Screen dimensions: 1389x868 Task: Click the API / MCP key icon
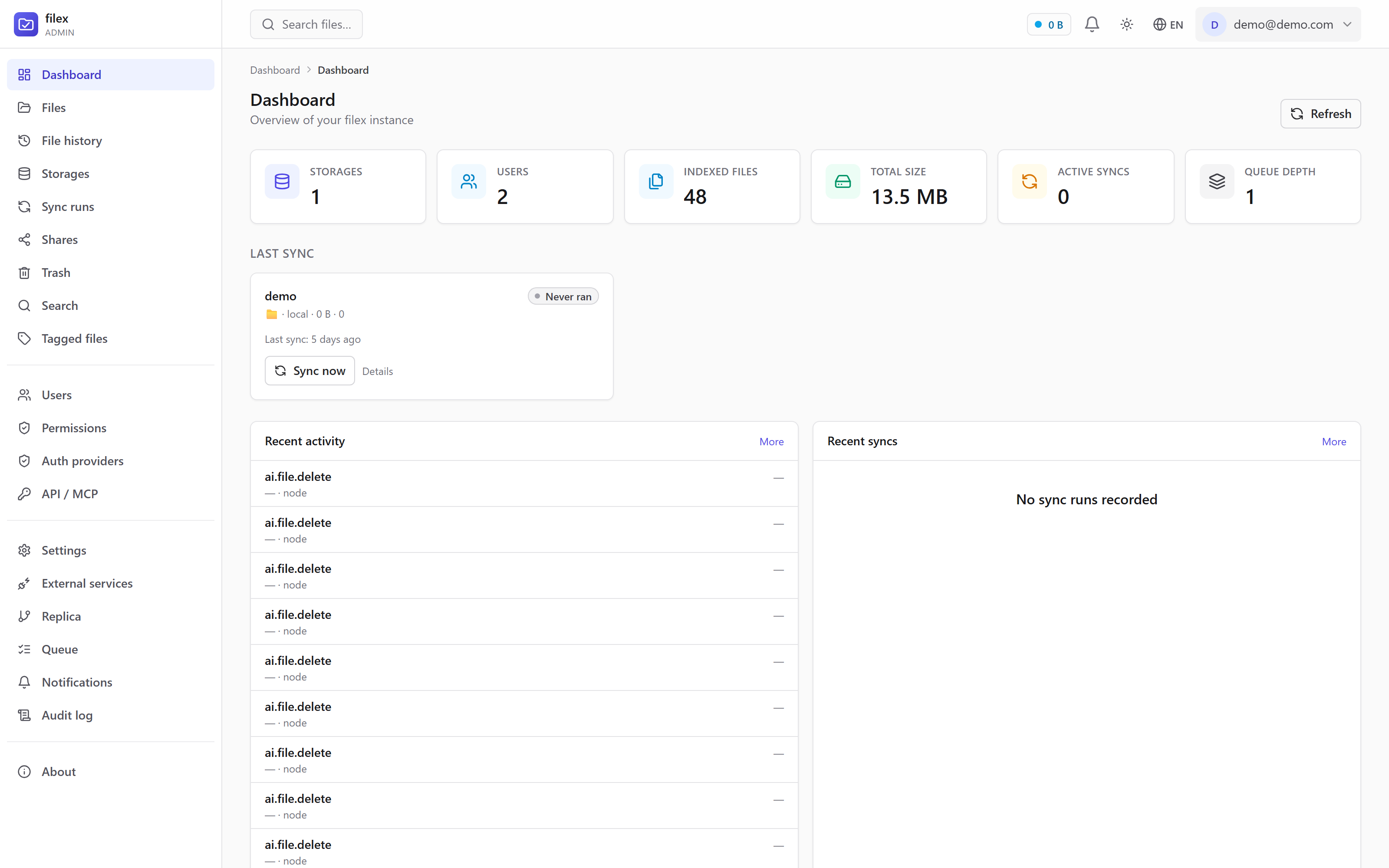pyautogui.click(x=24, y=494)
